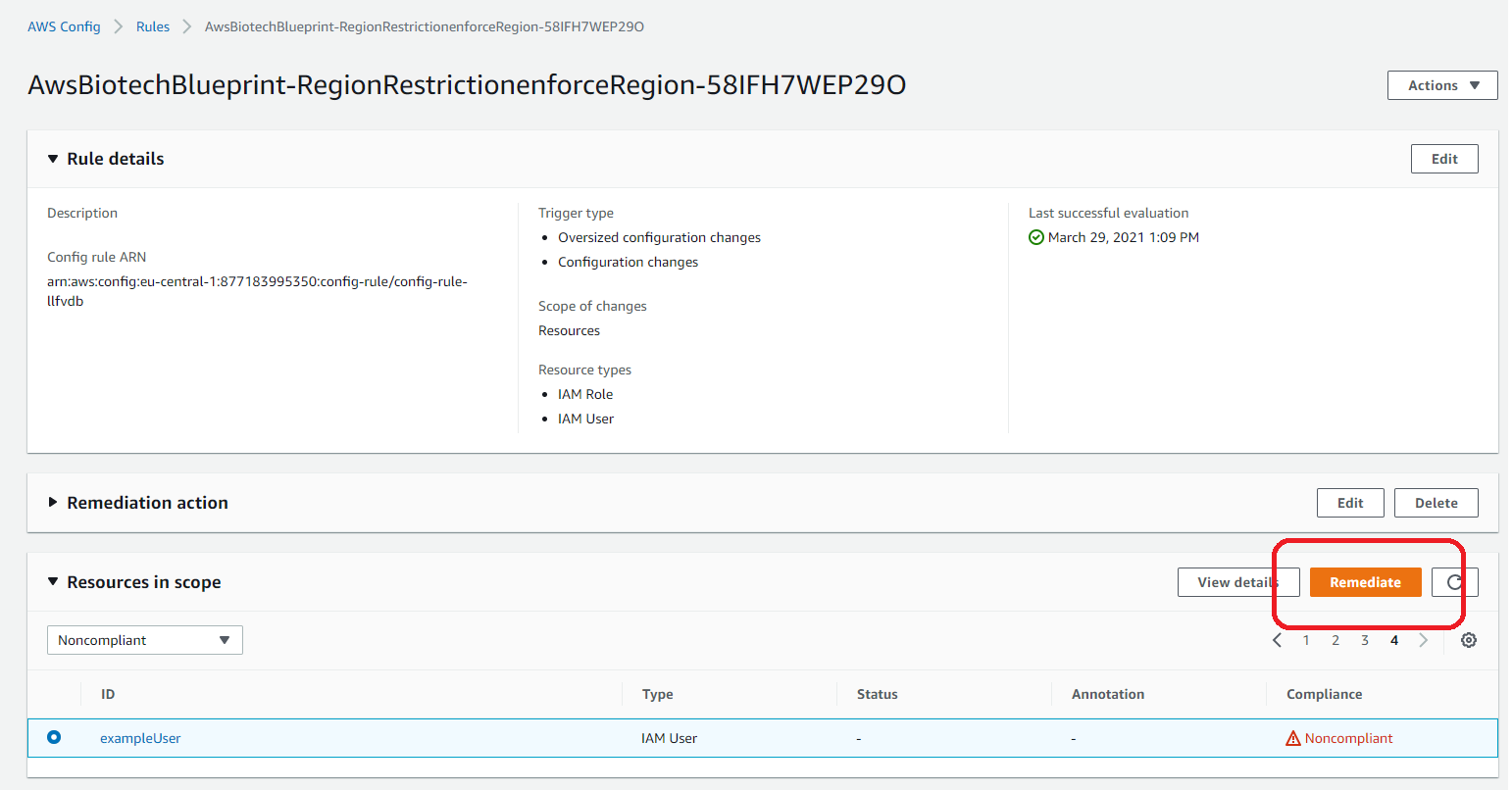Go to page 3 of resources
This screenshot has width=1512, height=790.
tap(1365, 640)
